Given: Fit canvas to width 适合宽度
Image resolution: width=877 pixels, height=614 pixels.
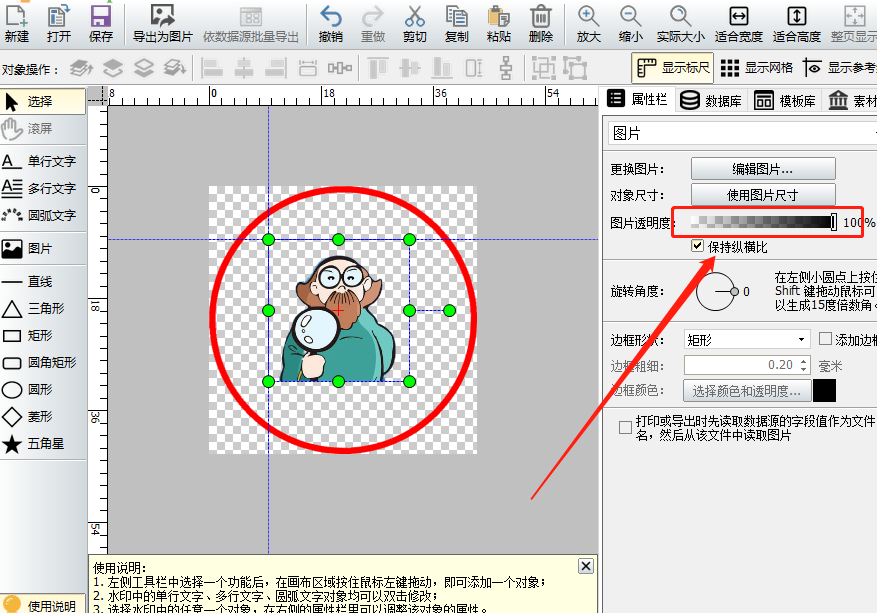Looking at the screenshot, I should [x=738, y=23].
